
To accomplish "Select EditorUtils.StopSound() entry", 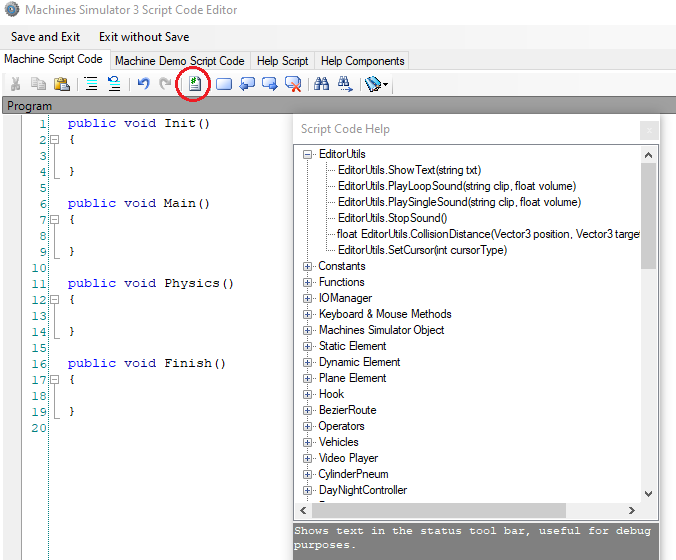I will pyautogui.click(x=392, y=218).
